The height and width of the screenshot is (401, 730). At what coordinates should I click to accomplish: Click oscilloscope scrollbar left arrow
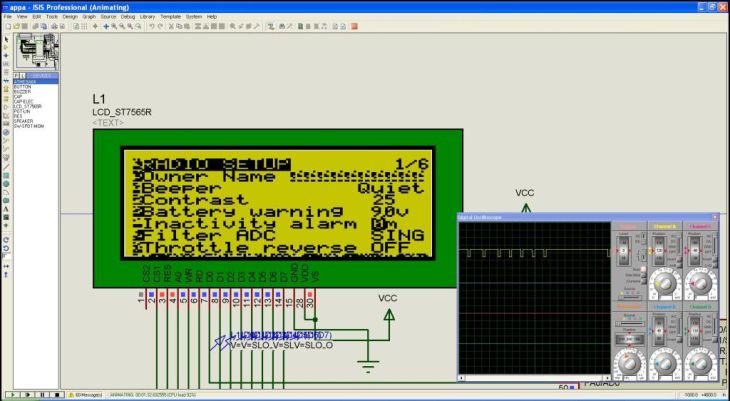[461, 378]
